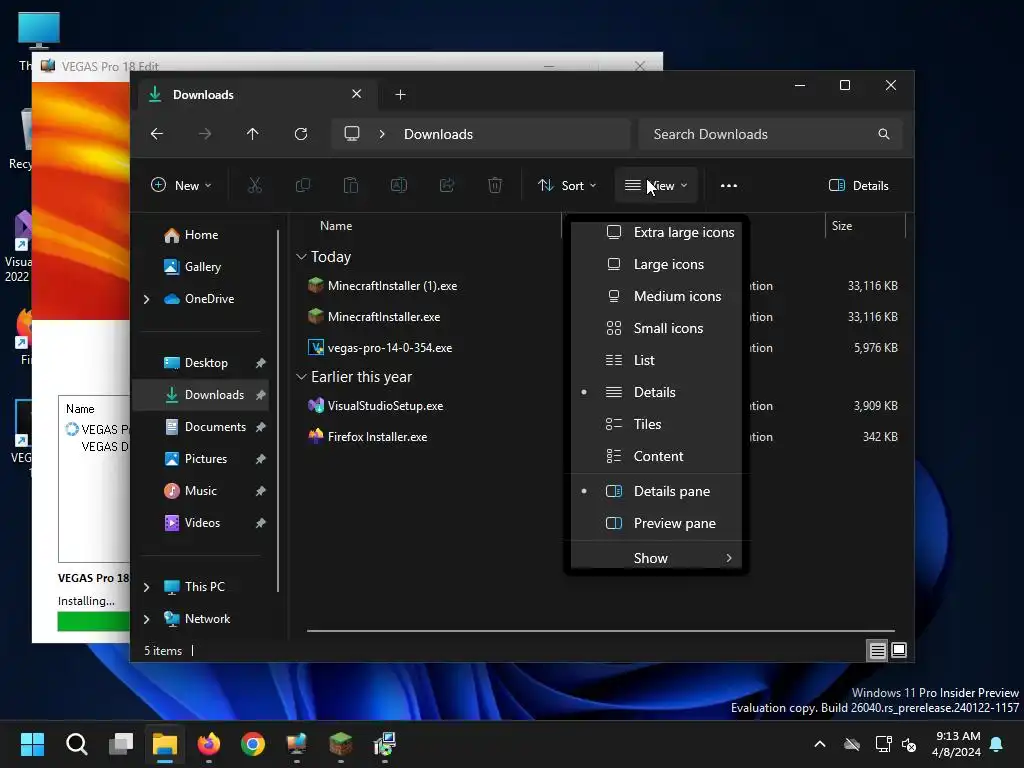1024x768 pixels.
Task: Open Firefox from the taskbar
Action: pyautogui.click(x=209, y=744)
